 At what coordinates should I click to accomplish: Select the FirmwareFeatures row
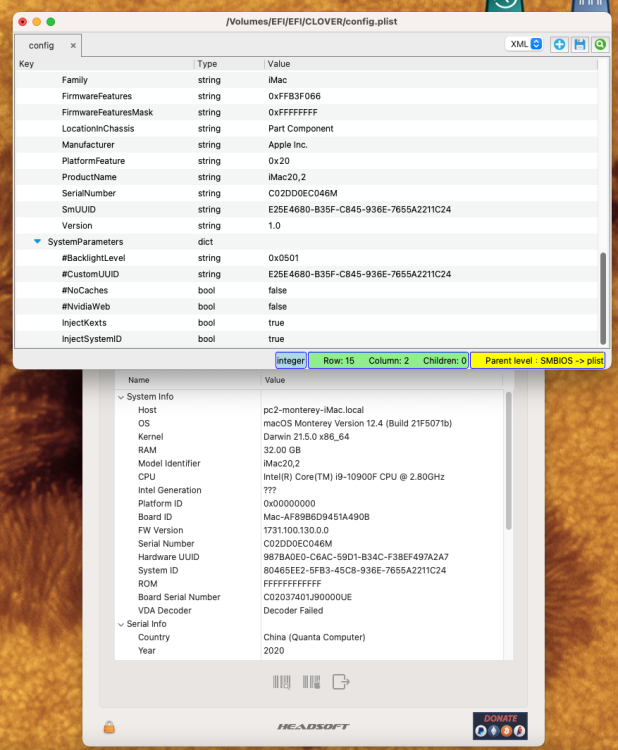coord(306,96)
